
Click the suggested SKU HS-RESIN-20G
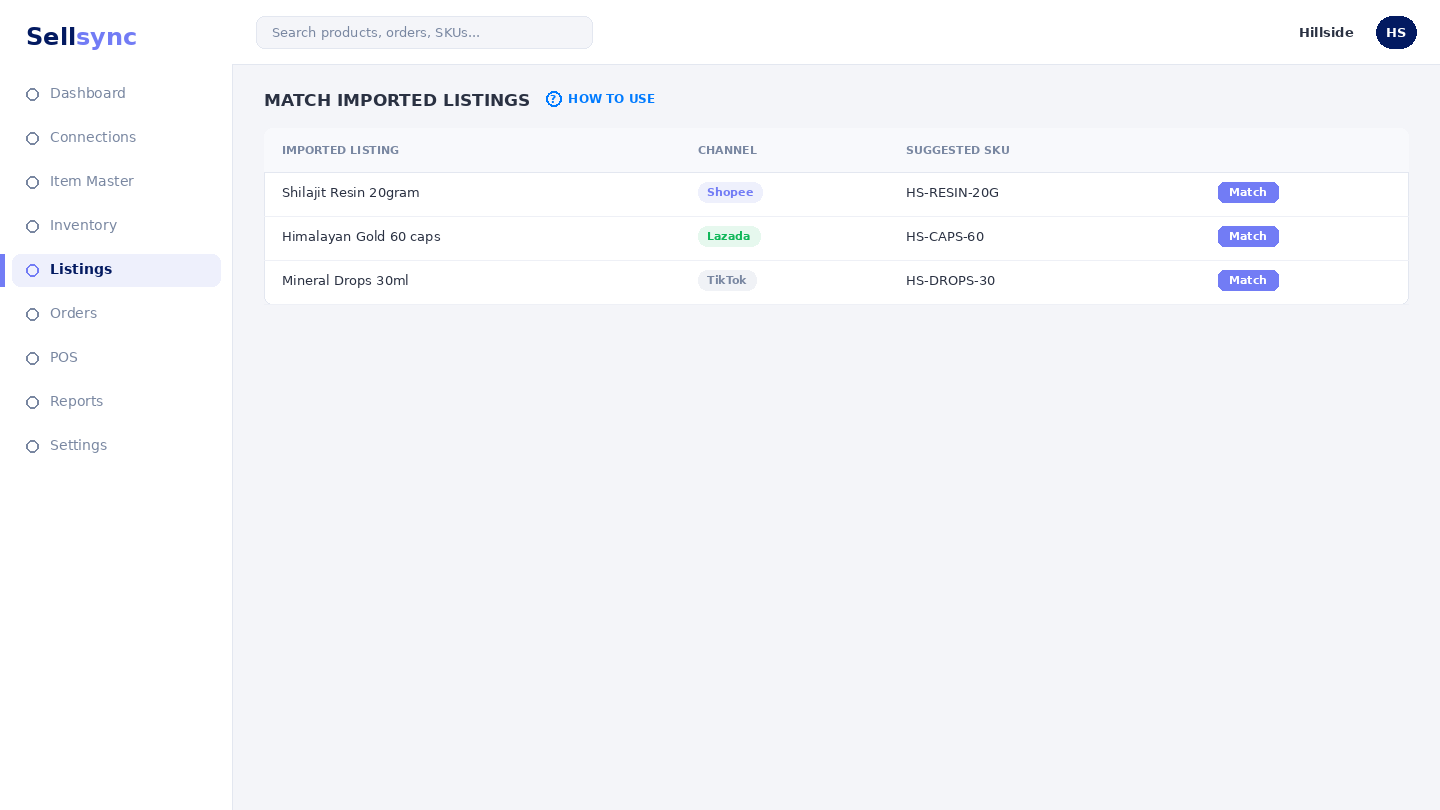[x=952, y=193]
